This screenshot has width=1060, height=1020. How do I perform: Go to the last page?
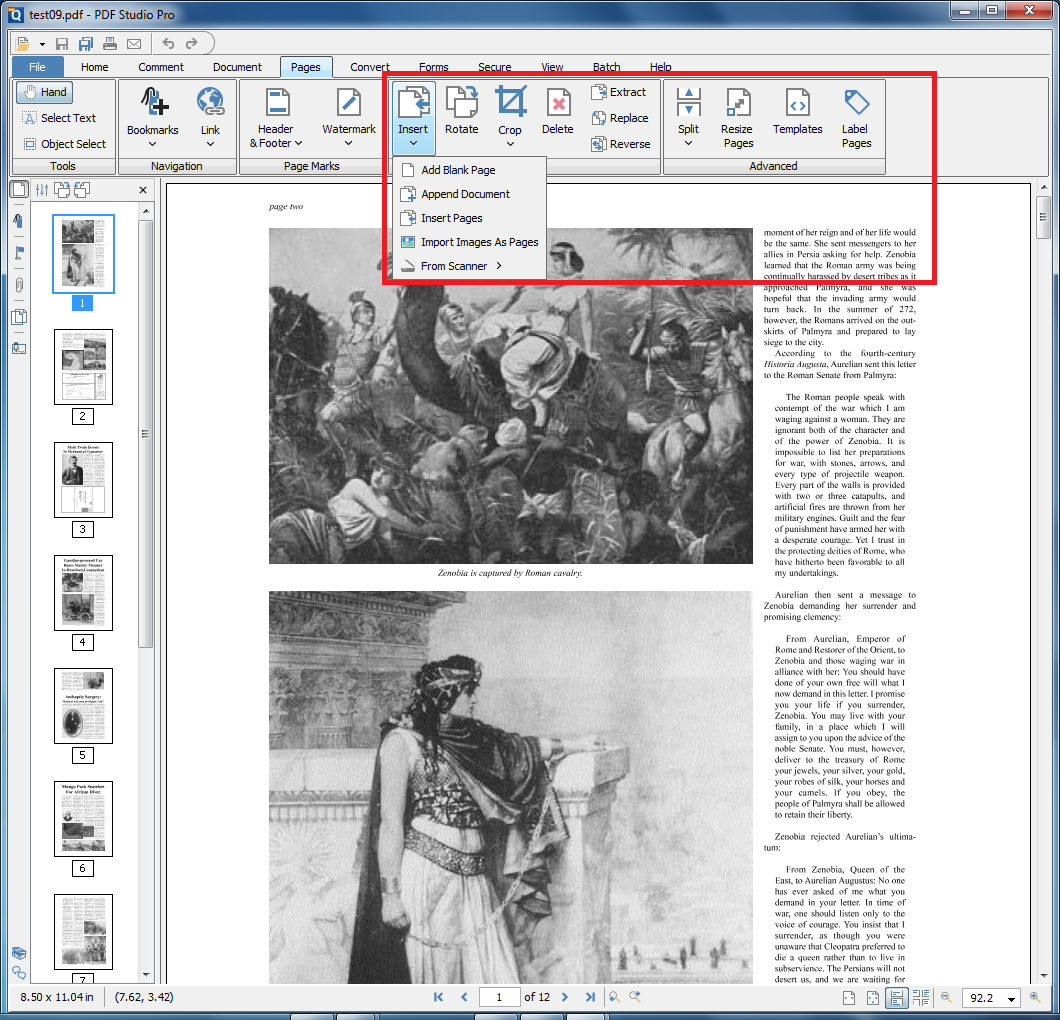[x=590, y=997]
